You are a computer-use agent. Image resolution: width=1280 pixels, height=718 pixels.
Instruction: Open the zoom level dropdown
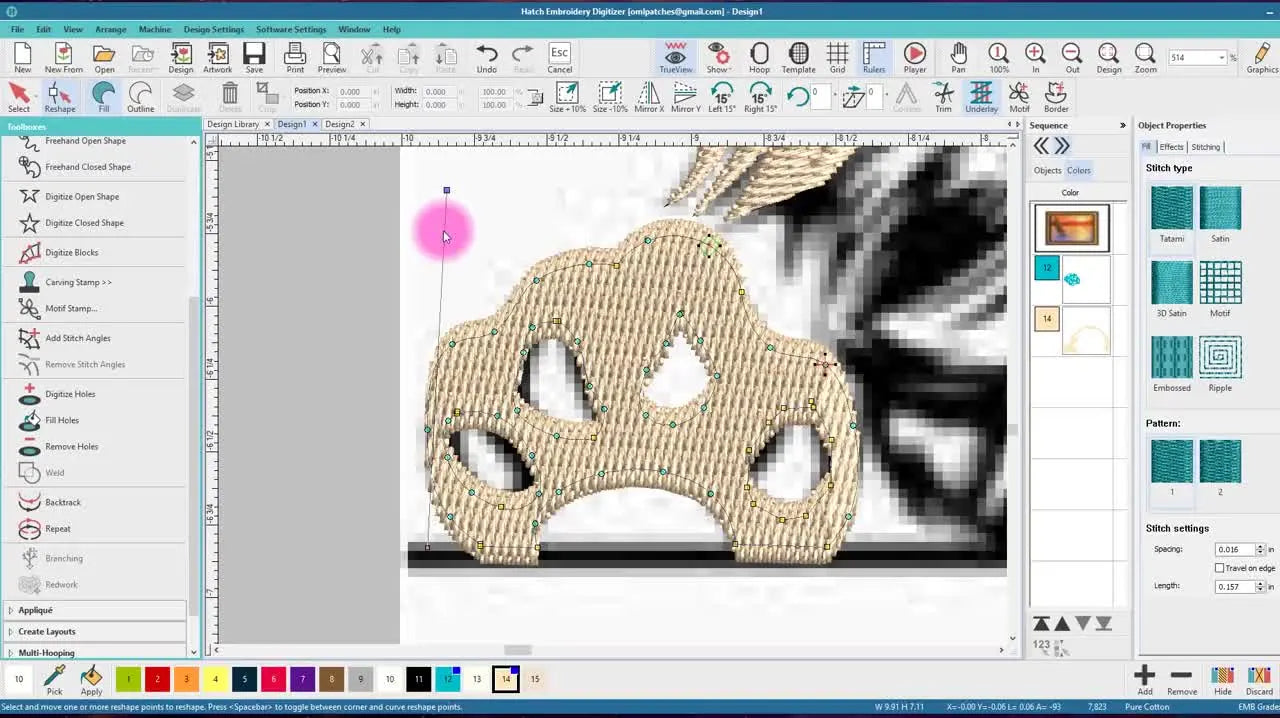click(x=1221, y=58)
